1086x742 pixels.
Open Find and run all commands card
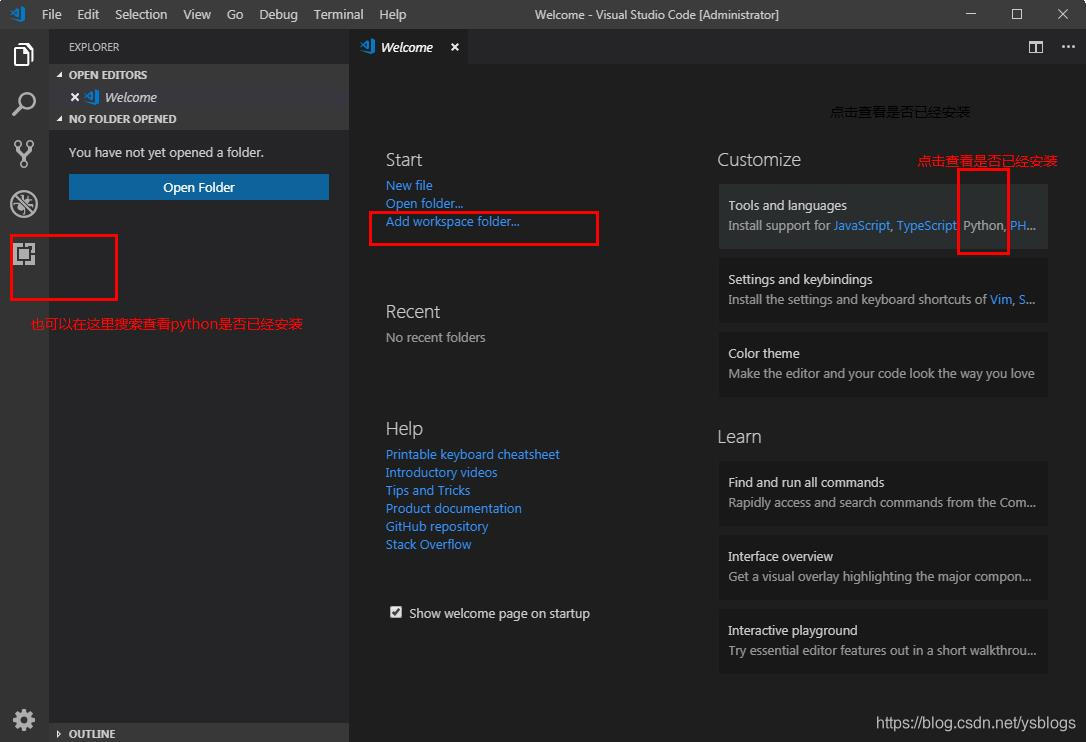click(x=882, y=493)
